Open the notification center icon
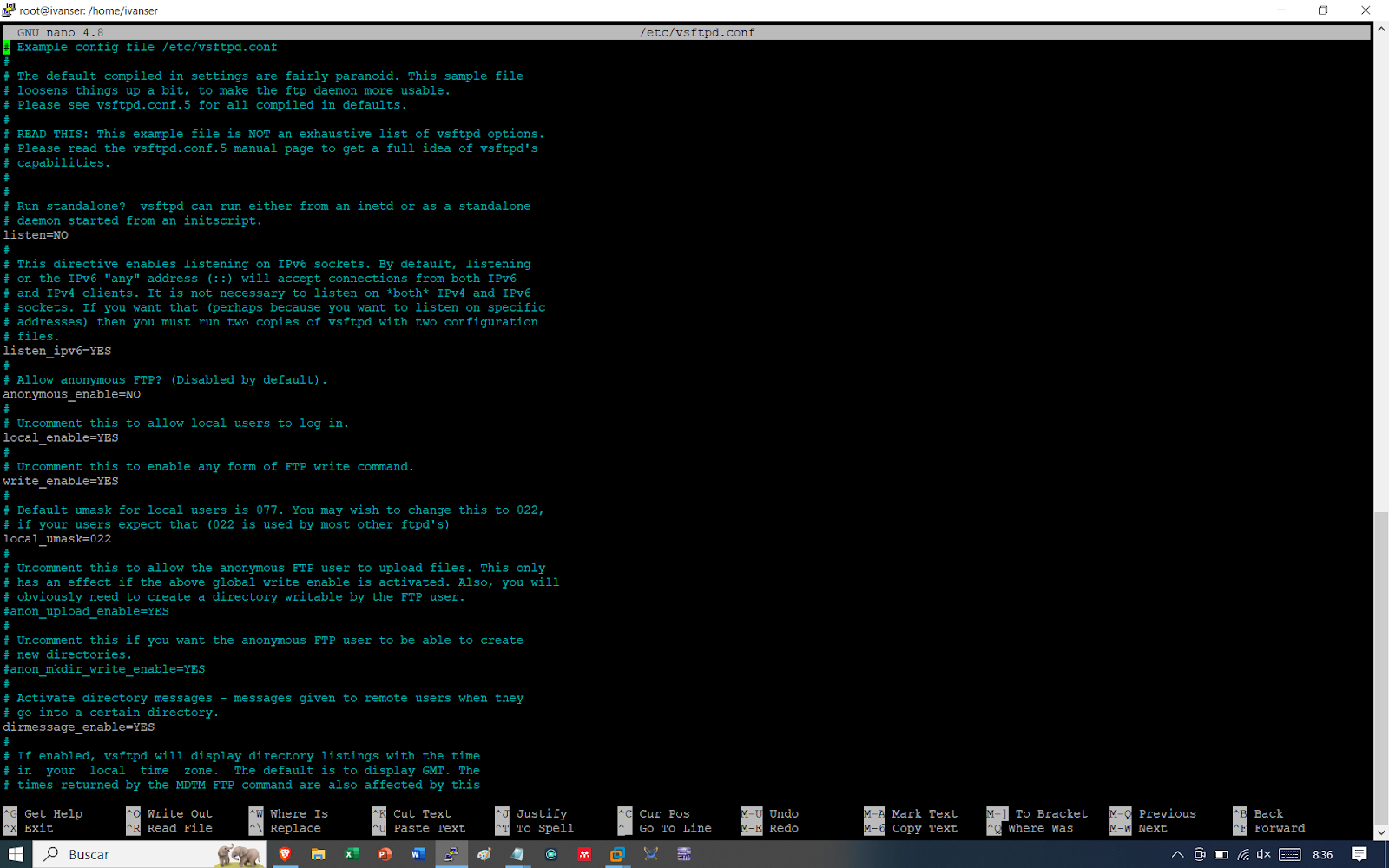 (1359, 854)
